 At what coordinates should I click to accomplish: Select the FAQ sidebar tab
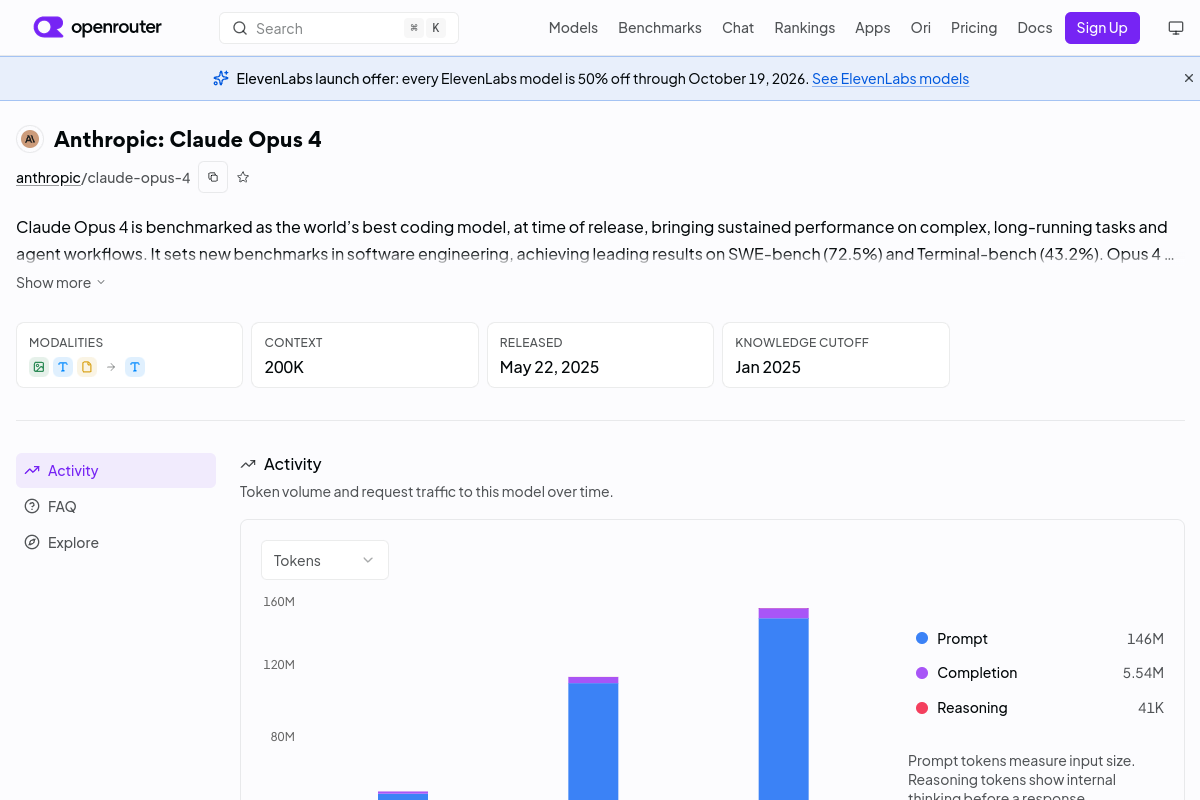(x=116, y=506)
